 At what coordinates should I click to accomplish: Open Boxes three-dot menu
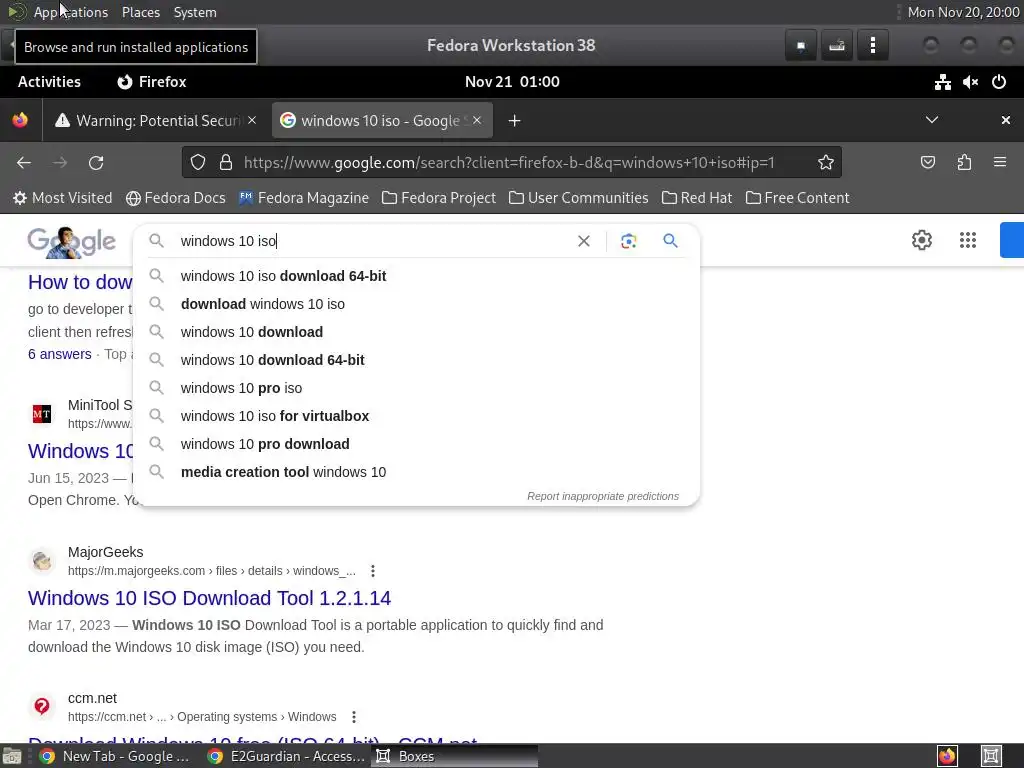coord(872,46)
